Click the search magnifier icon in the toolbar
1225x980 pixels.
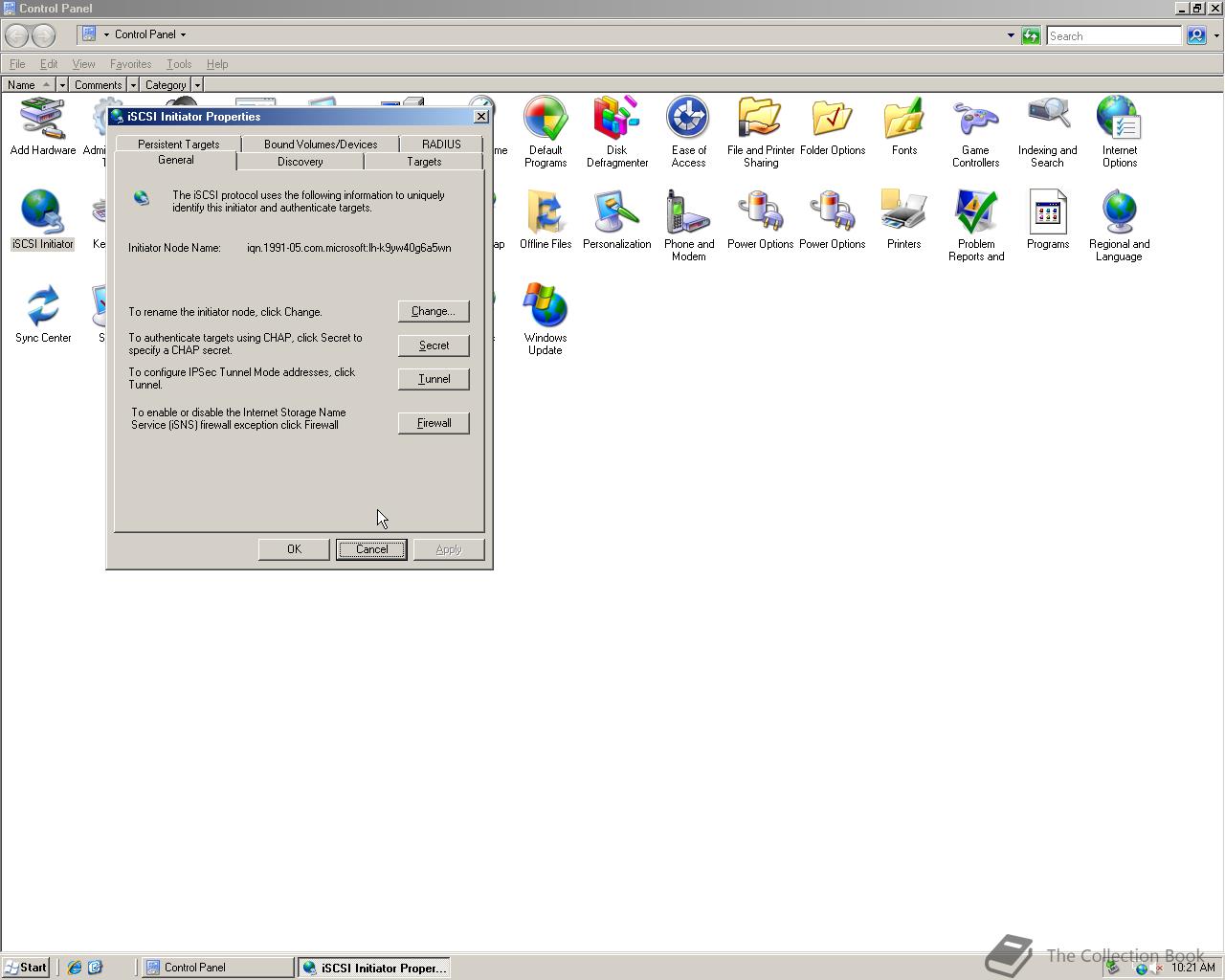tap(1196, 35)
